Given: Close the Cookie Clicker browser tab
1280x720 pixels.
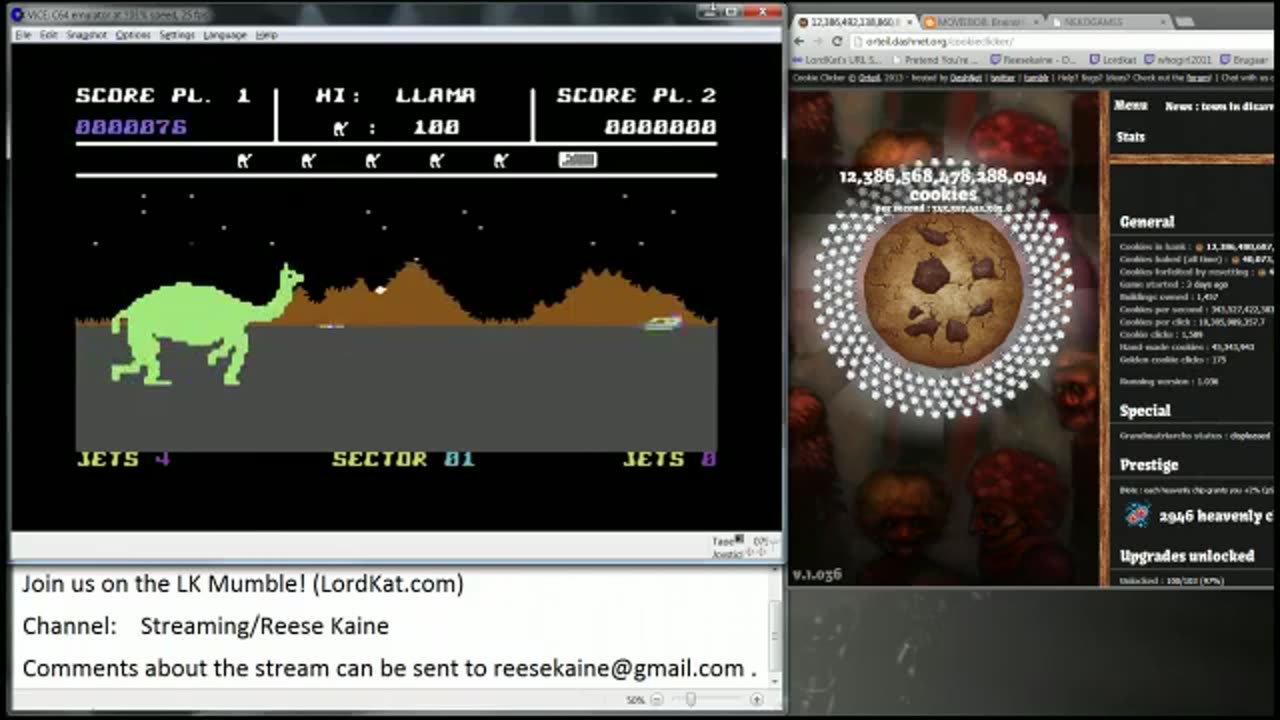Looking at the screenshot, I should [908, 22].
